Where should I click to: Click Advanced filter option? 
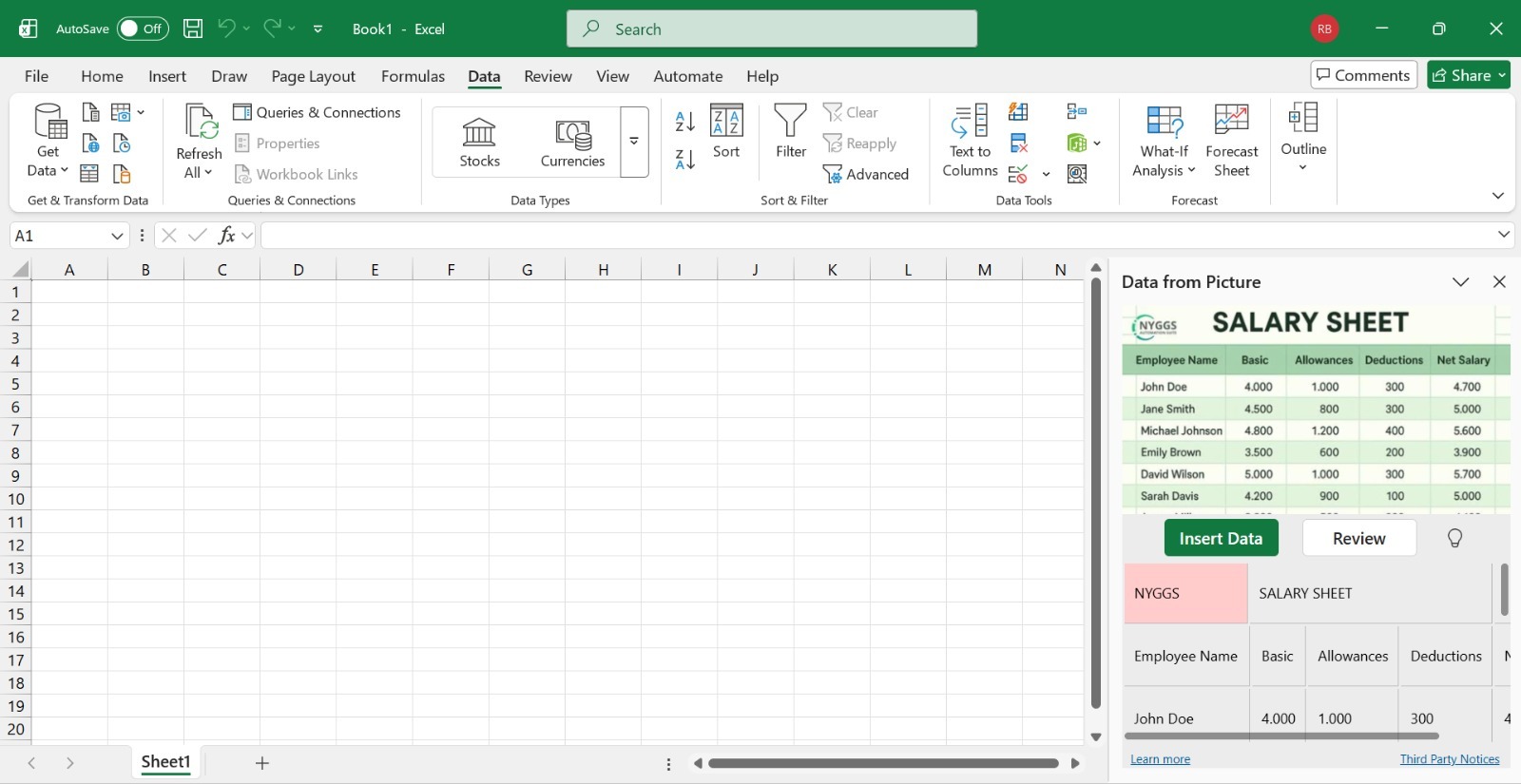(x=866, y=174)
